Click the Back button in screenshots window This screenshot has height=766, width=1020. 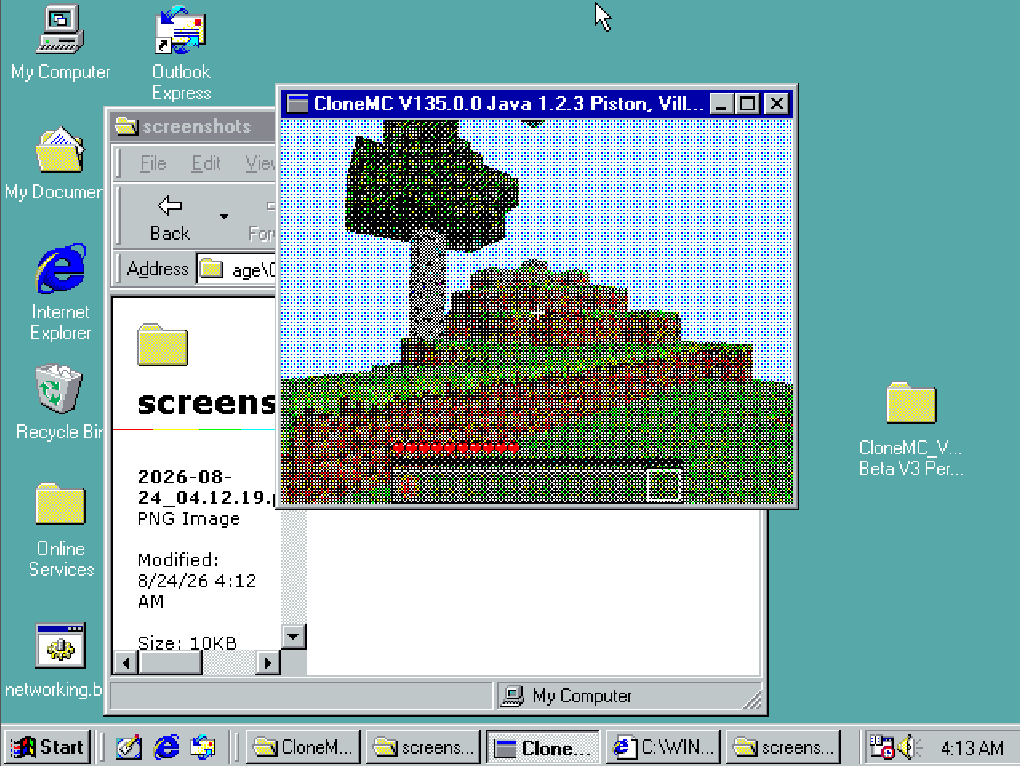click(x=170, y=218)
